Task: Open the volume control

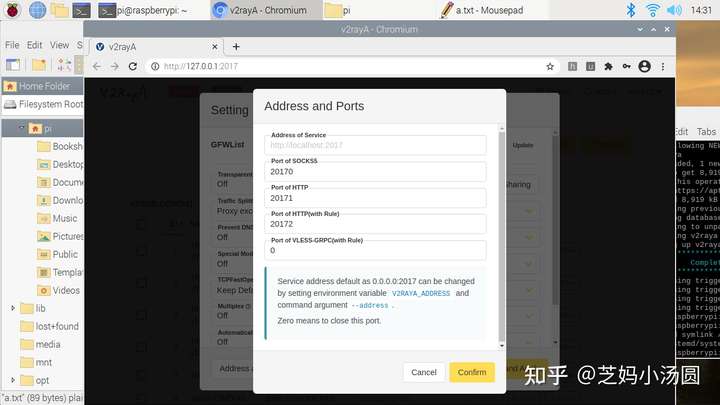Action: click(674, 10)
